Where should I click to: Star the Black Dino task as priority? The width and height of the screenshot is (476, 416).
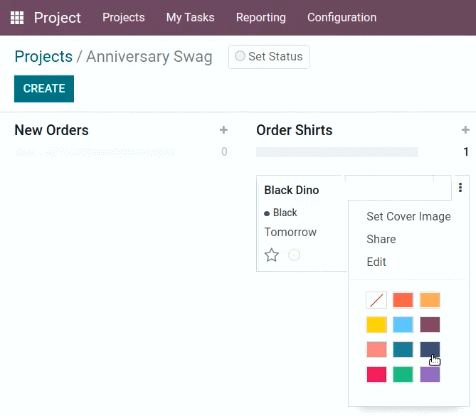click(x=272, y=255)
